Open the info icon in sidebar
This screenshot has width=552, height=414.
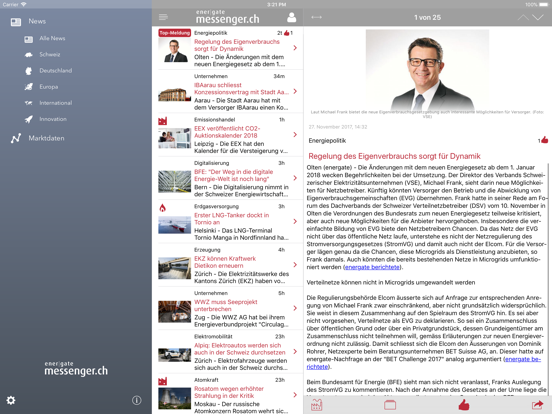(x=137, y=400)
